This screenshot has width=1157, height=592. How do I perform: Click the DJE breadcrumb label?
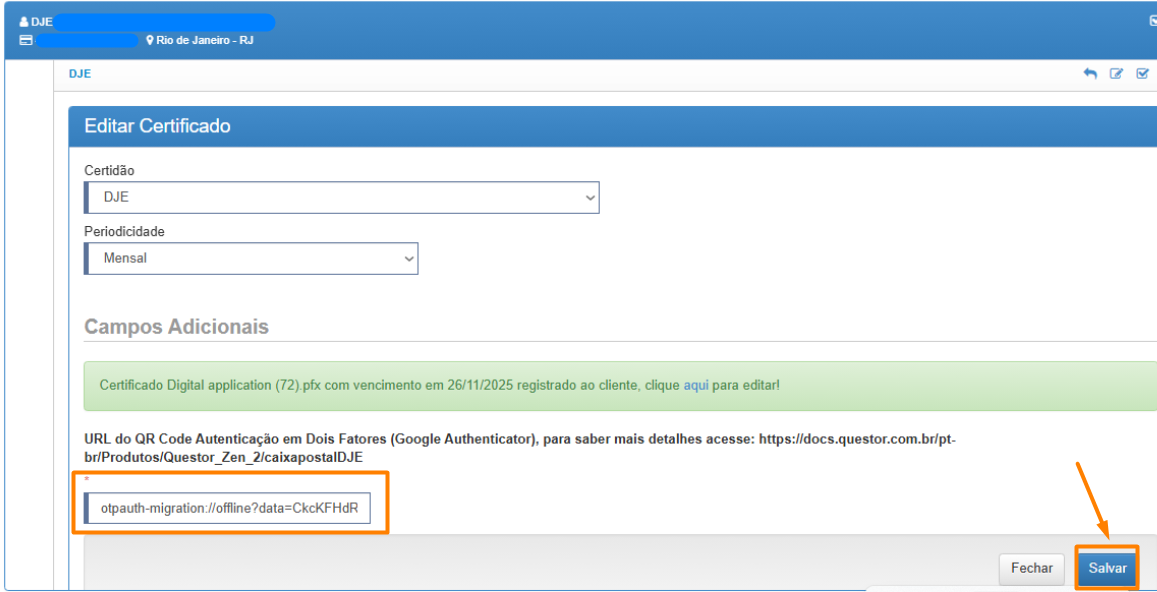tap(80, 74)
